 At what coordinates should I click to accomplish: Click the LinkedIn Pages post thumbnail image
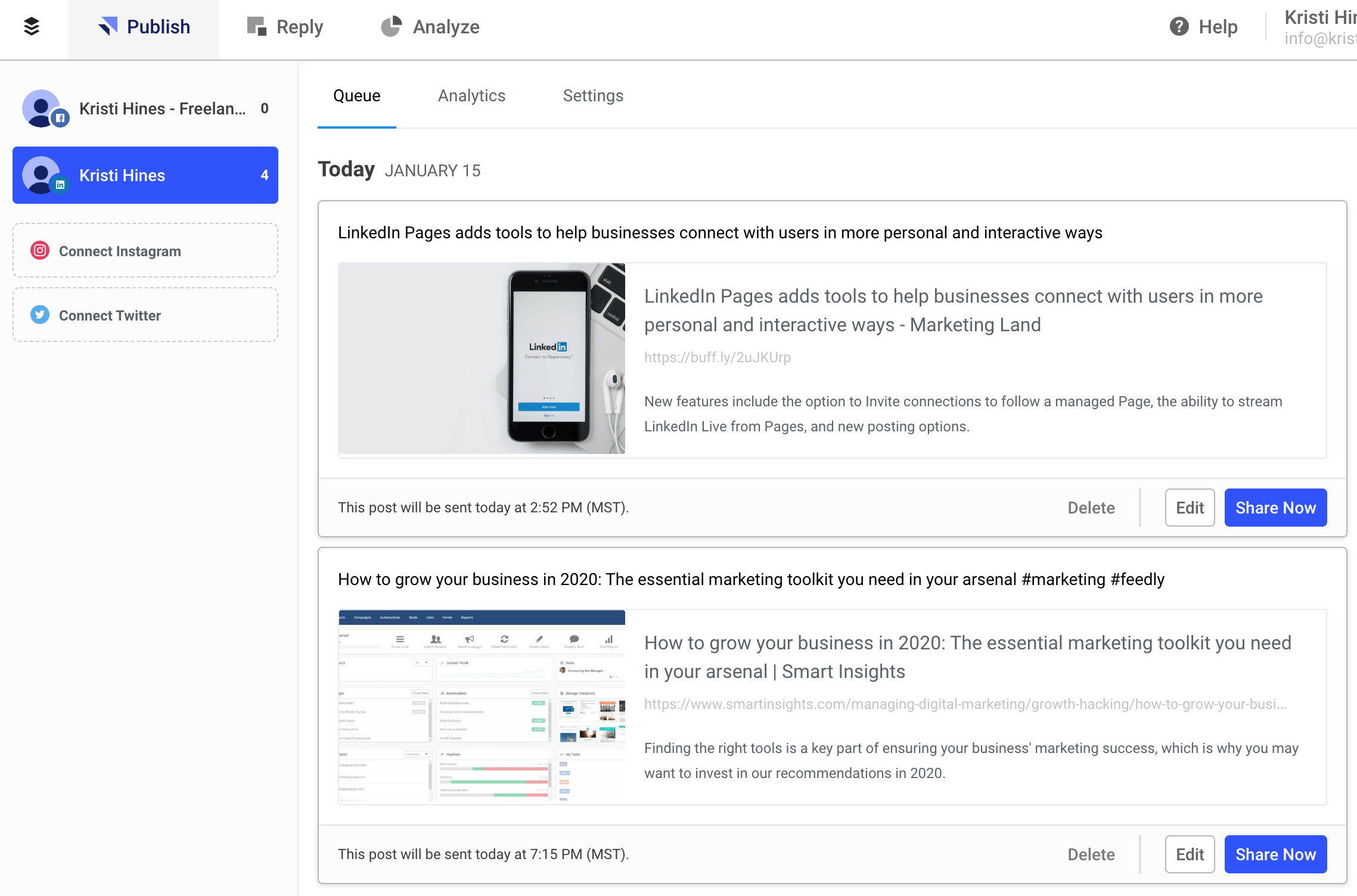click(484, 358)
